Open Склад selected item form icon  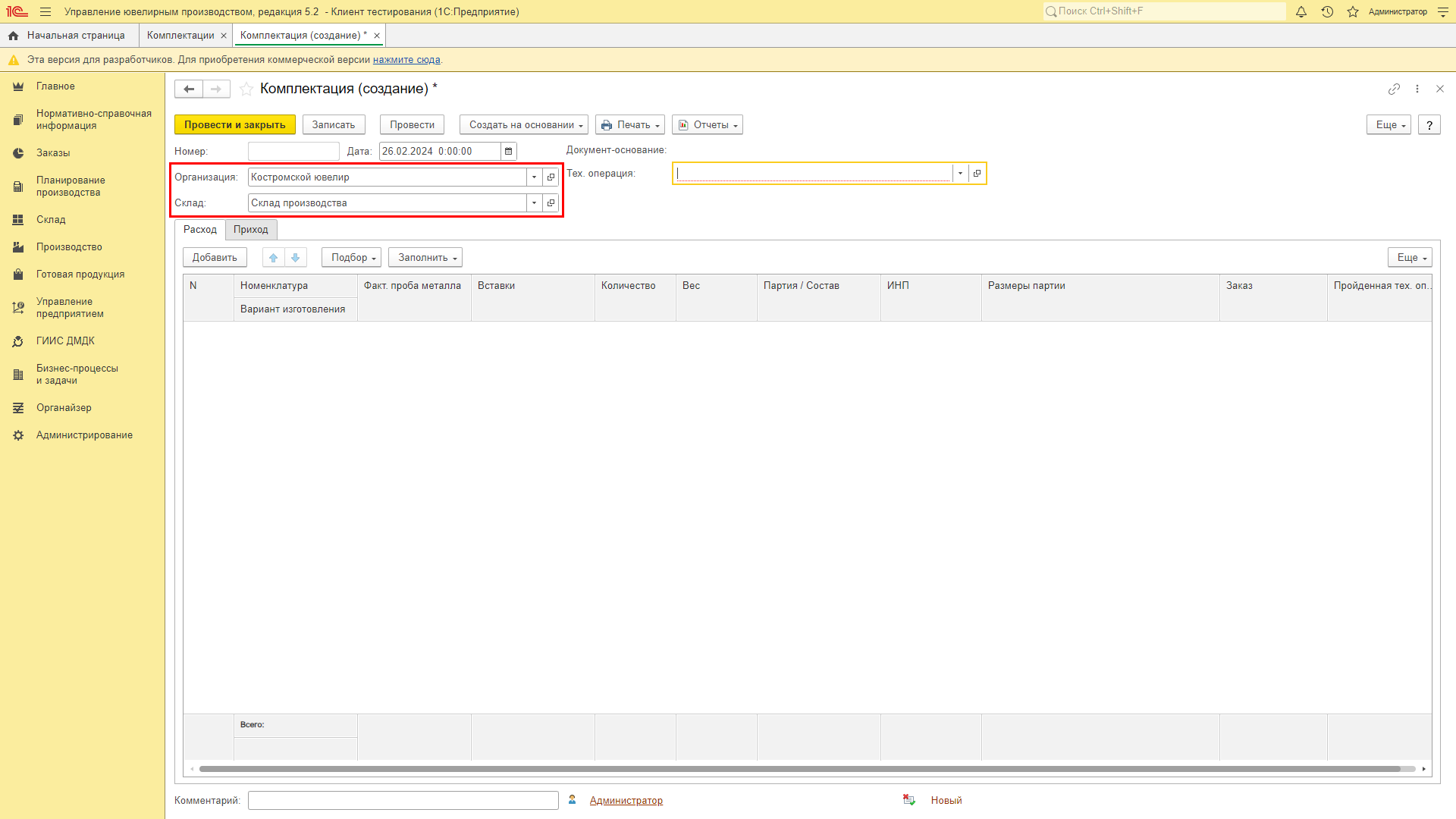(551, 202)
